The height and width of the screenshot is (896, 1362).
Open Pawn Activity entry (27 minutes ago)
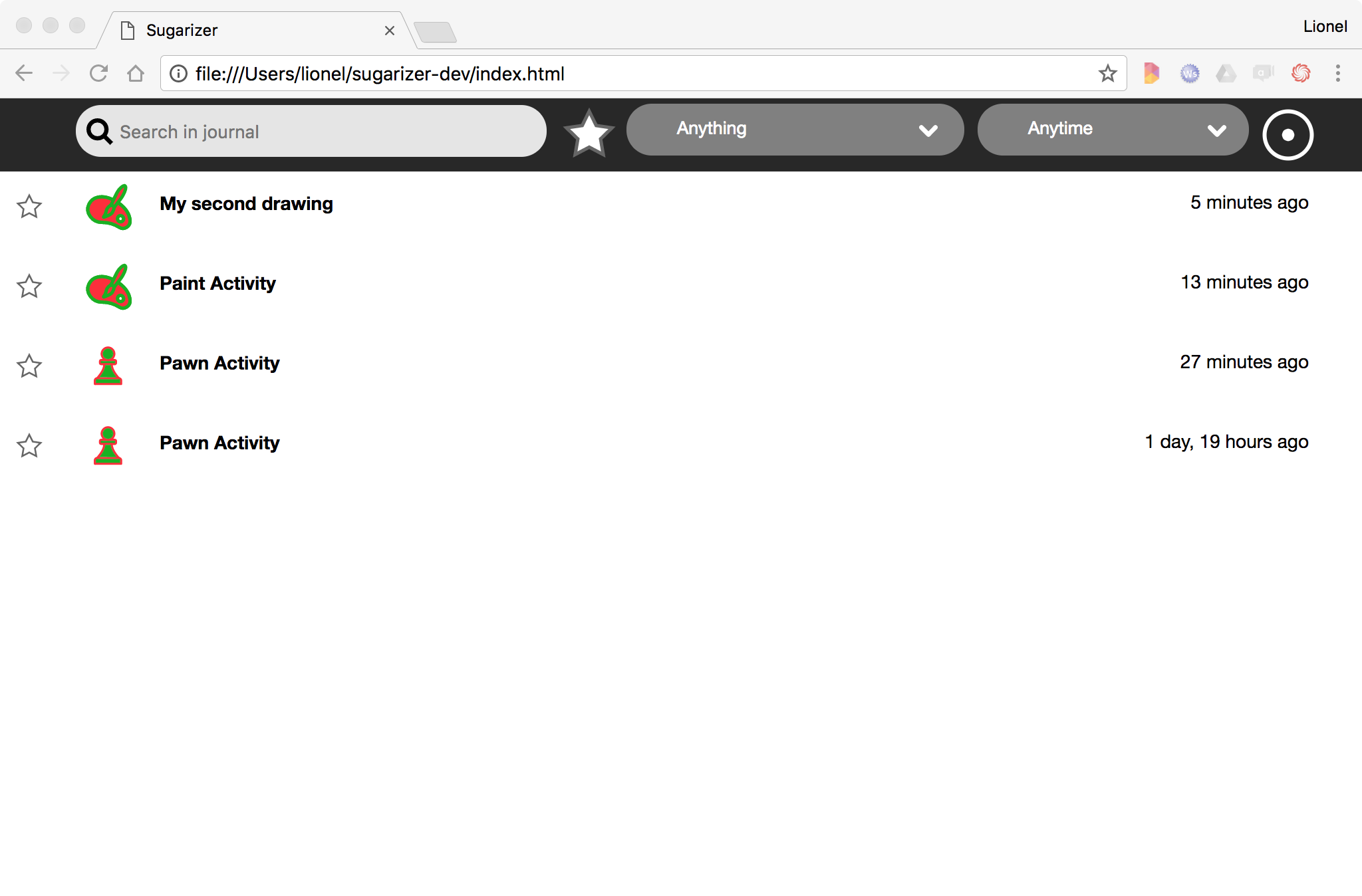pyautogui.click(x=219, y=363)
